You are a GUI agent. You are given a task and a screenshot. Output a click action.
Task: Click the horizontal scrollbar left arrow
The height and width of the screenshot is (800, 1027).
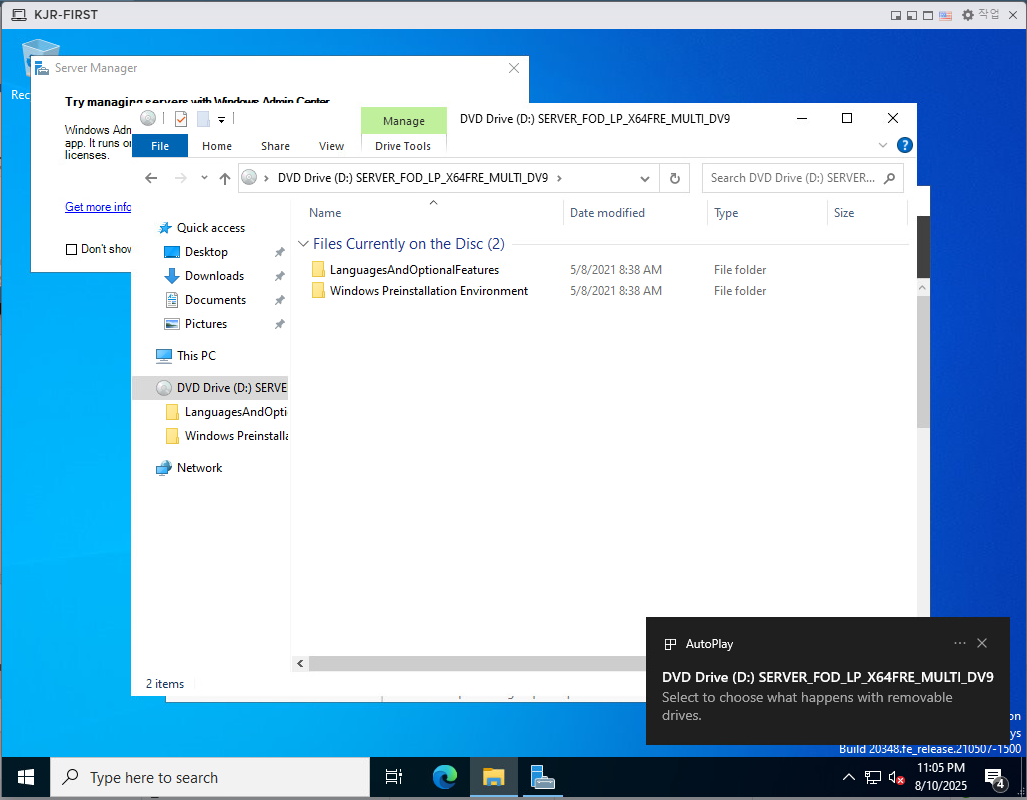[x=300, y=664]
